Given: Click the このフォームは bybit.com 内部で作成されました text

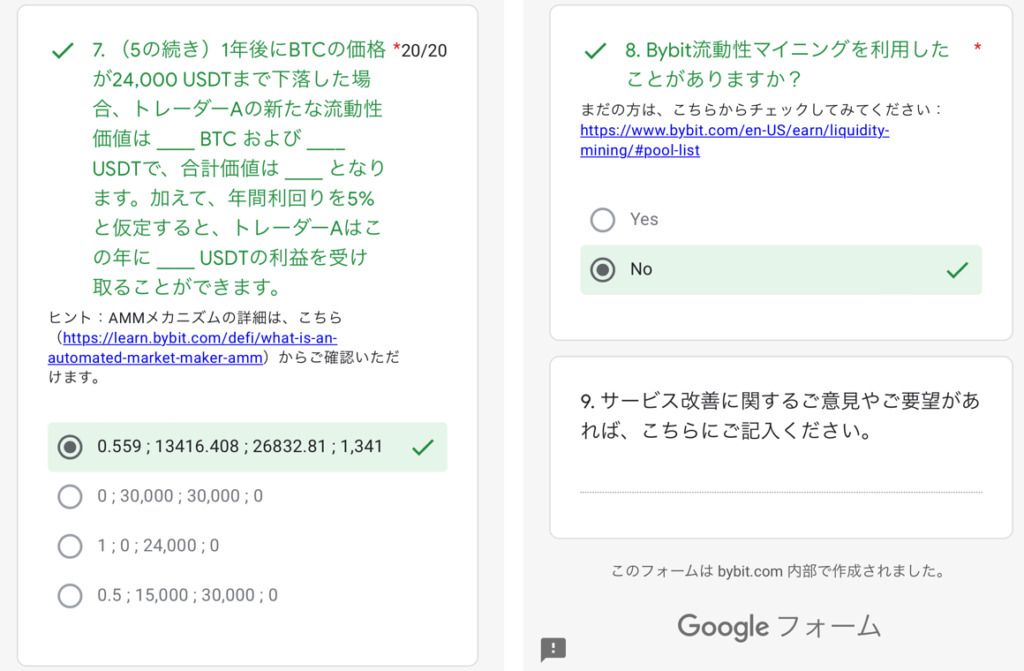Looking at the screenshot, I should 778,571.
